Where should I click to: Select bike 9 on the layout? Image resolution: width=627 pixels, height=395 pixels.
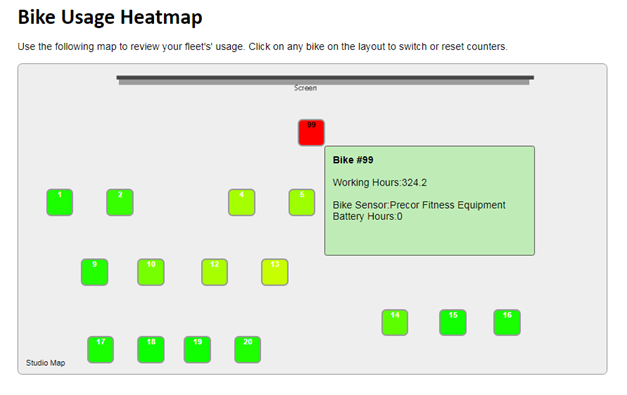(94, 272)
